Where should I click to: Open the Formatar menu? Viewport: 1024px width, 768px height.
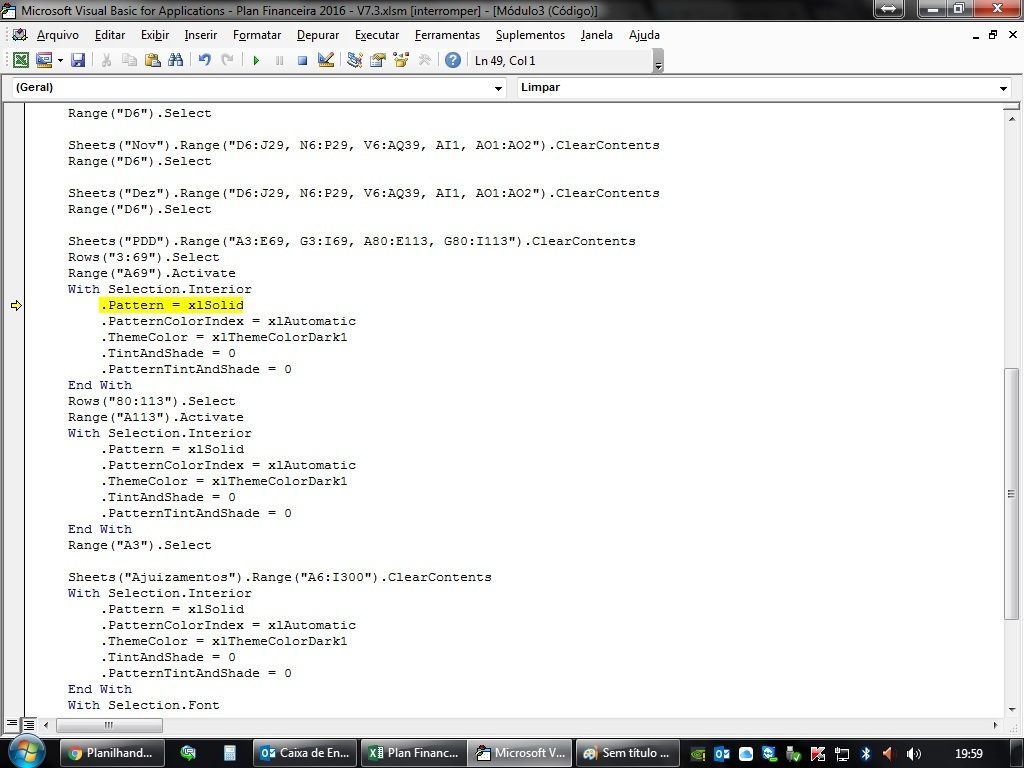(257, 35)
